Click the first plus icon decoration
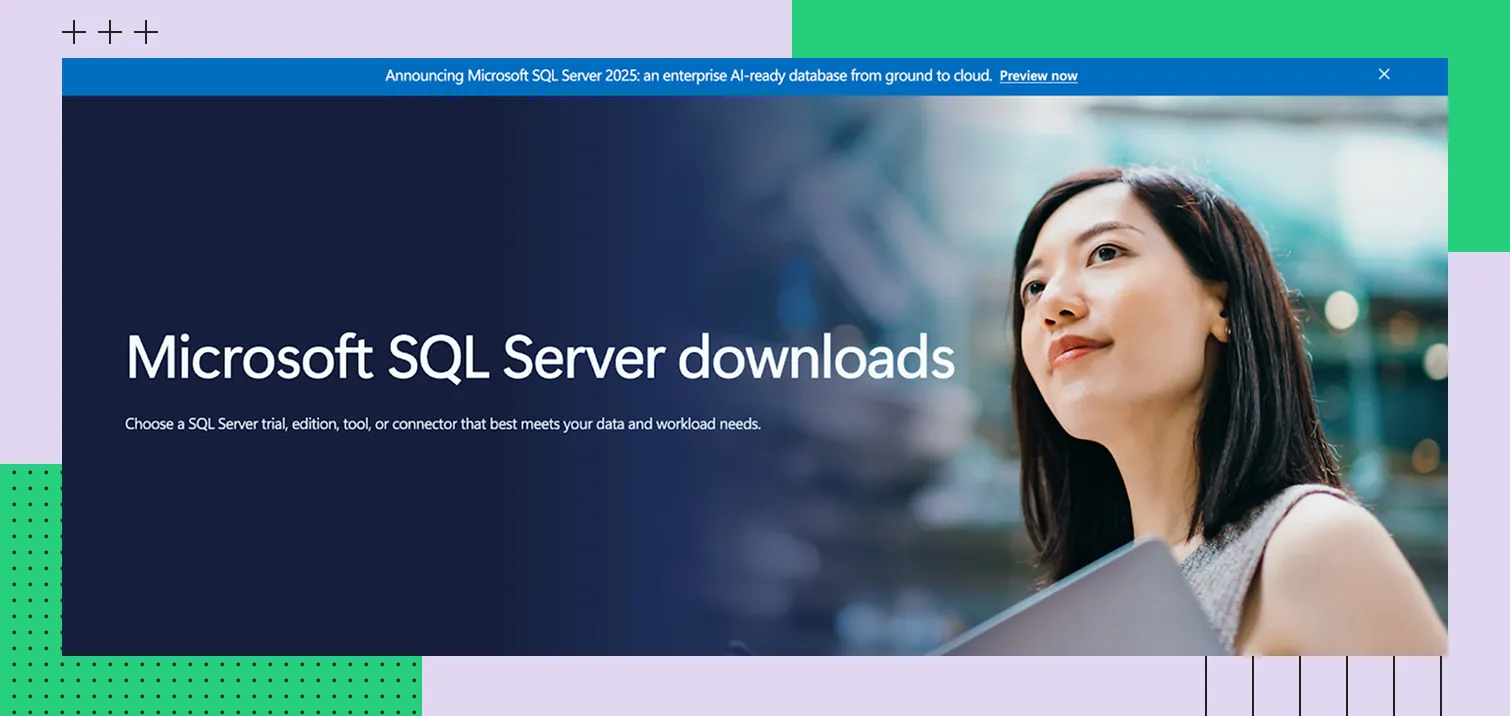This screenshot has height=716, width=1510. (74, 33)
